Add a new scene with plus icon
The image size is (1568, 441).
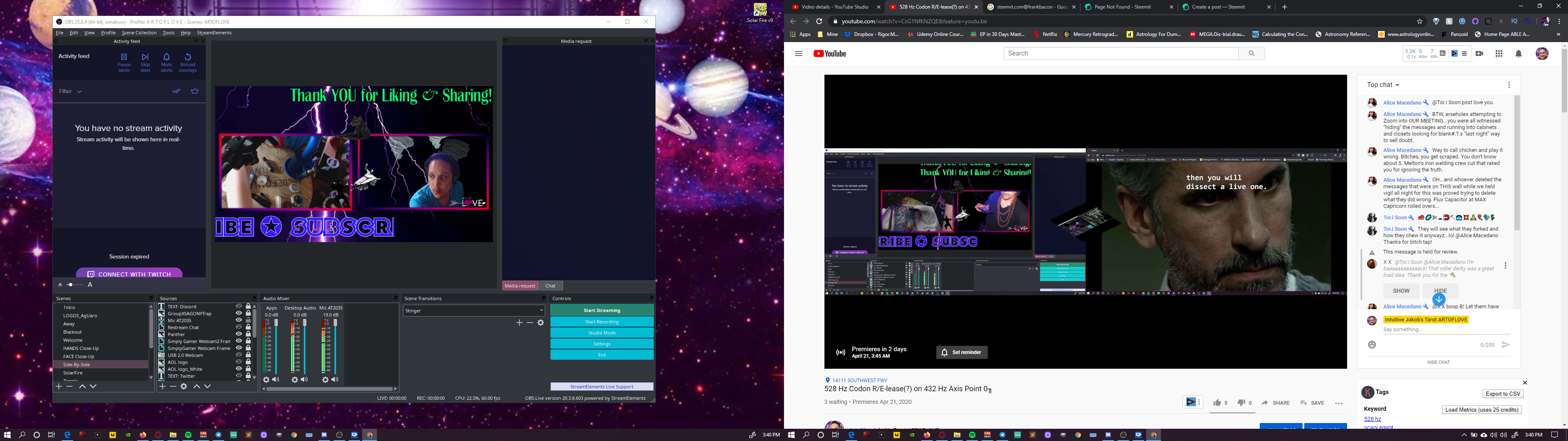59,386
